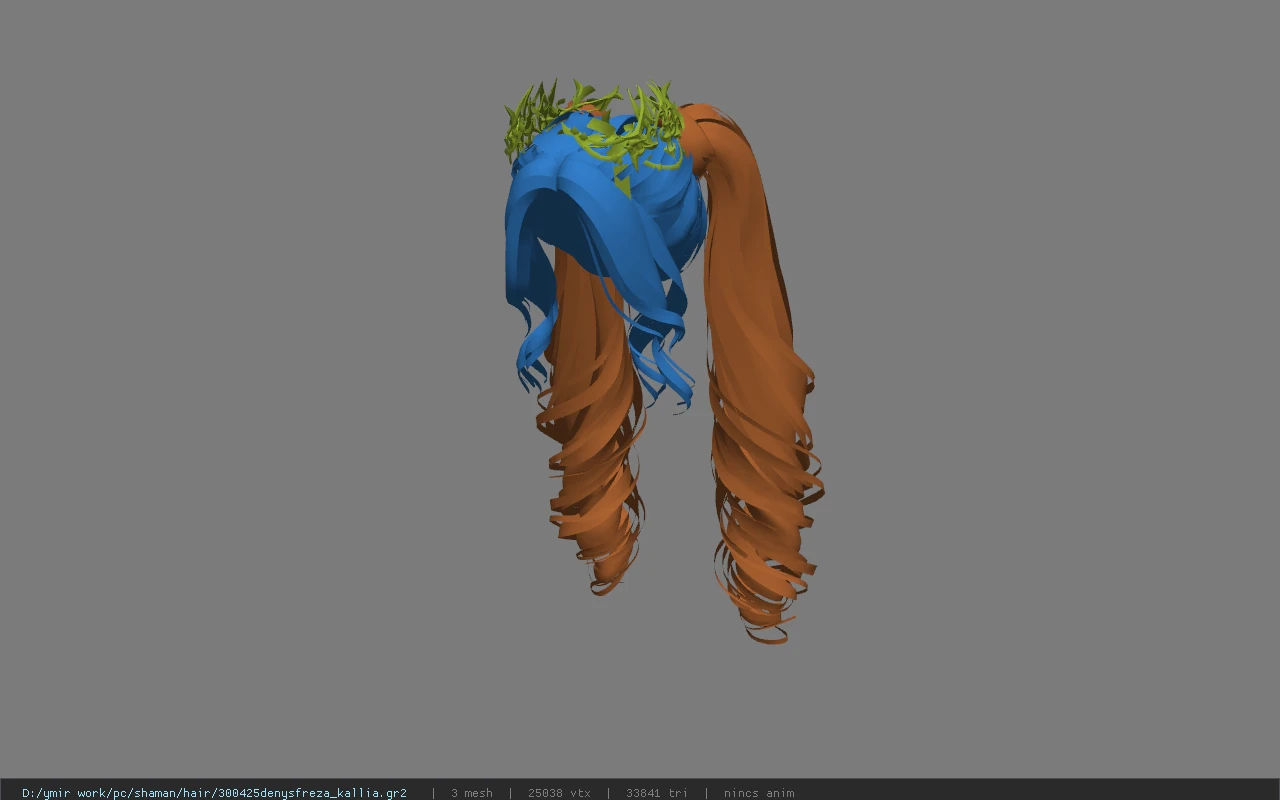Click the '25038 vtx' vertex count
Image resolution: width=1280 pixels, height=800 pixels.
pyautogui.click(x=559, y=793)
